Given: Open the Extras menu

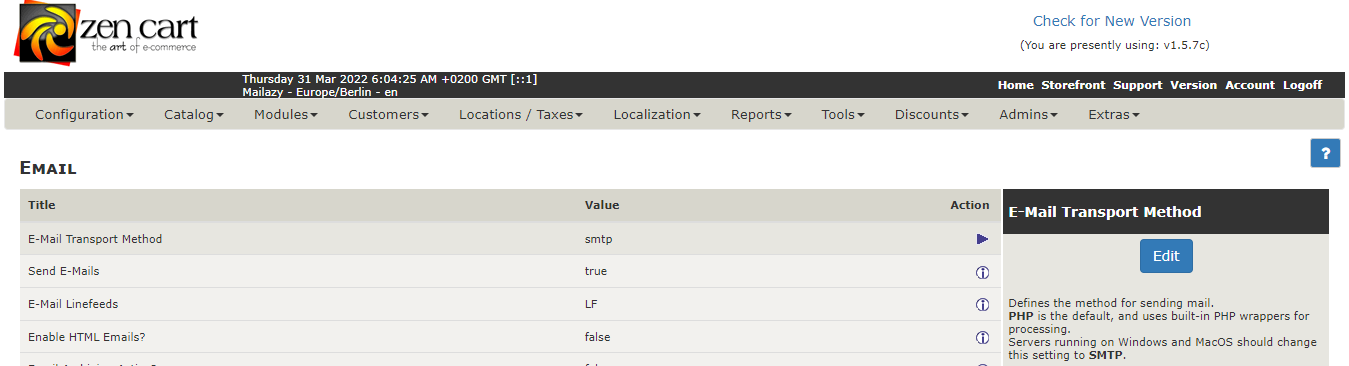Looking at the screenshot, I should pyautogui.click(x=1114, y=115).
